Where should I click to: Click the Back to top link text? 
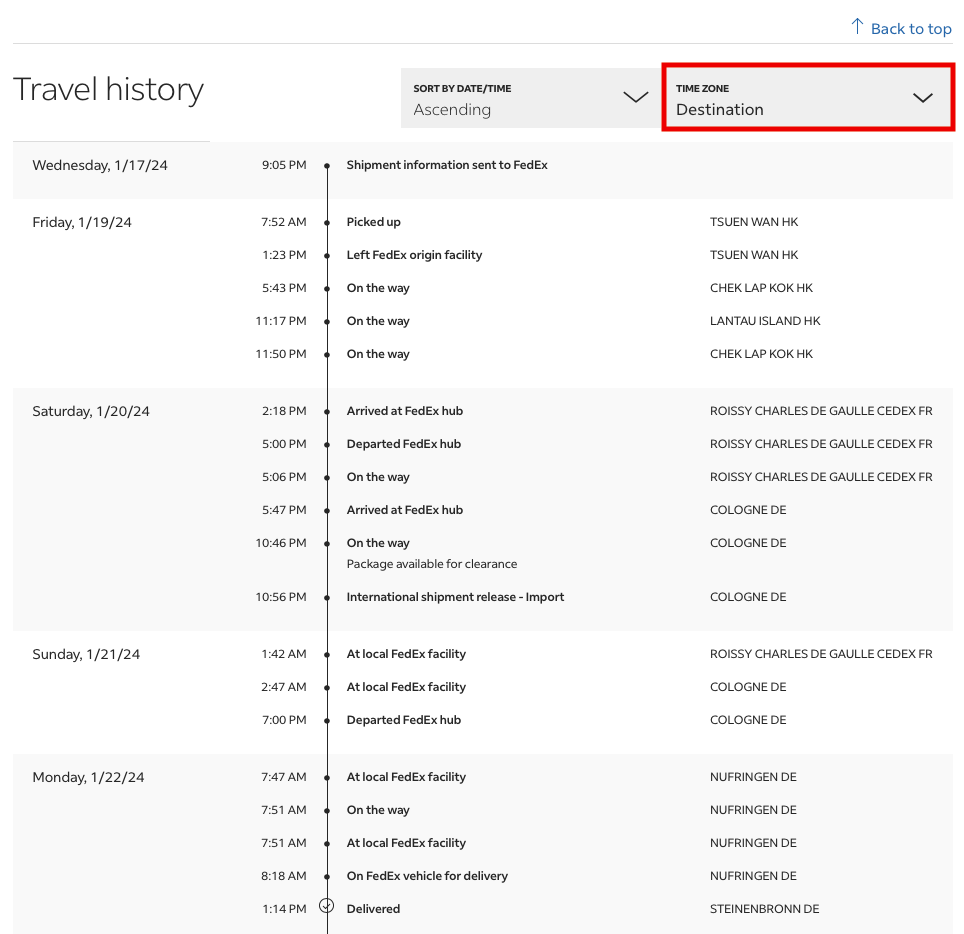[911, 29]
